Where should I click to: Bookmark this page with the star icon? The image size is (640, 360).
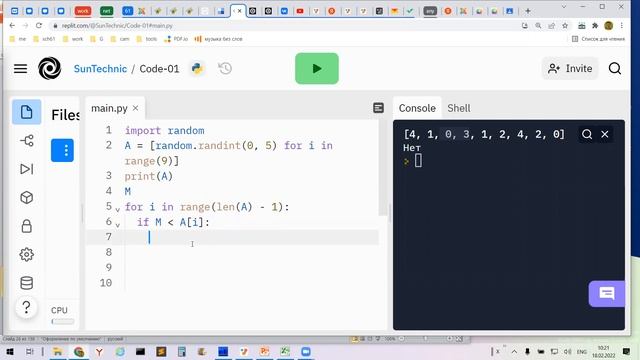565,26
